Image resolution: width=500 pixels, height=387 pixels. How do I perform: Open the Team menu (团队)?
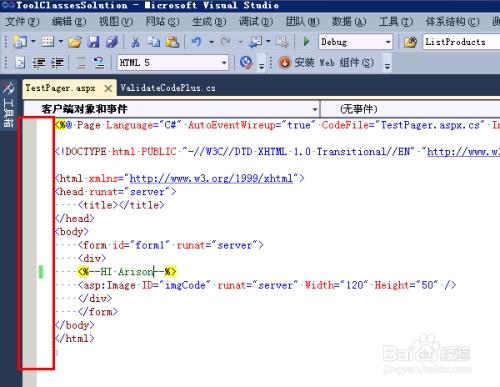(302, 22)
